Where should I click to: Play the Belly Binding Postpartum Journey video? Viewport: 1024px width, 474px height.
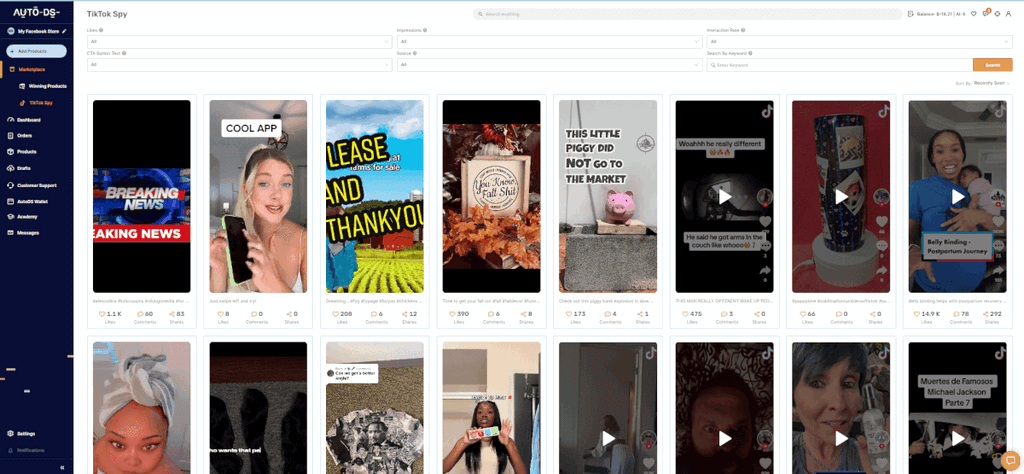tap(957, 196)
